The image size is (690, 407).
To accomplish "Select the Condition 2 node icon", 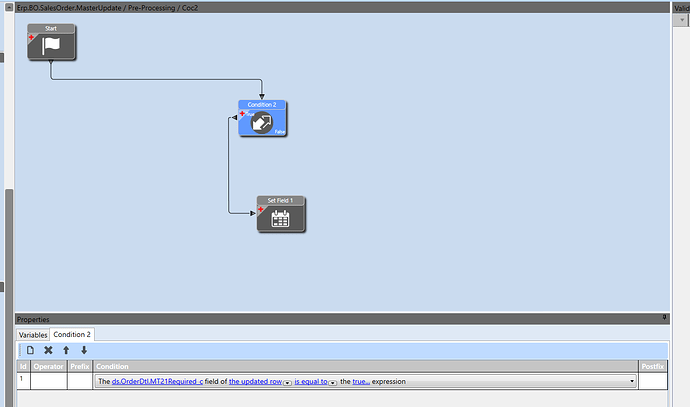I will click(x=262, y=122).
